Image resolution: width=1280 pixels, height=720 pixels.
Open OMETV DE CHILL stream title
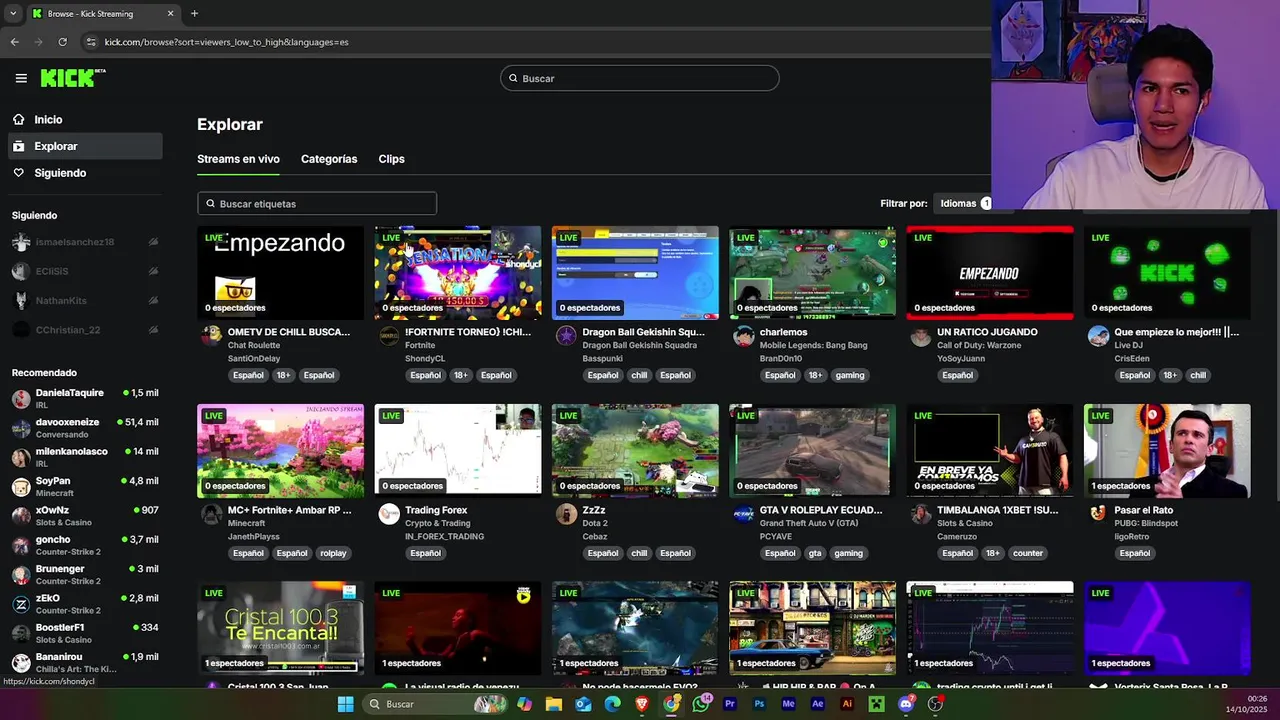tap(289, 332)
